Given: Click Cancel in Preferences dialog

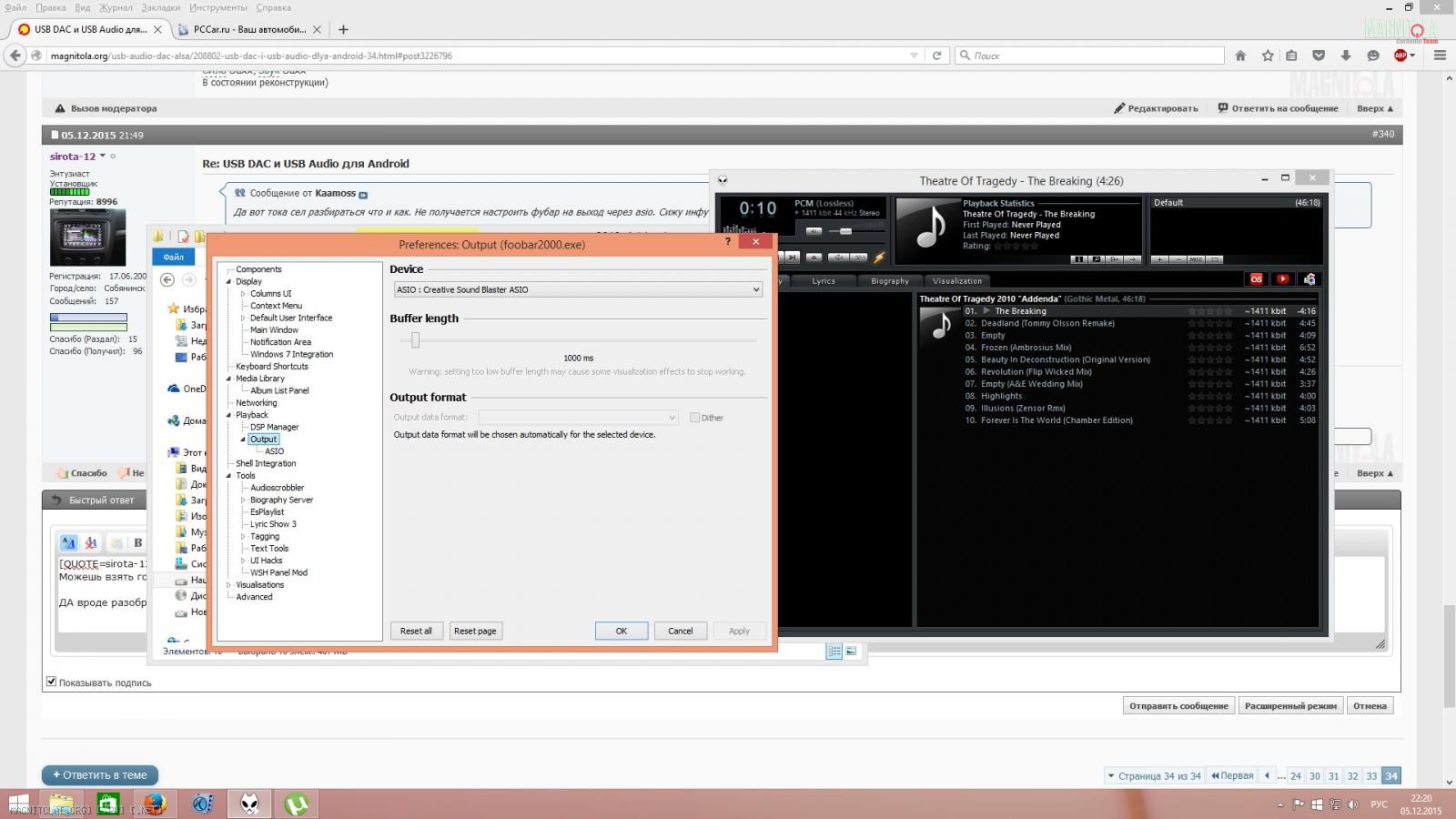Looking at the screenshot, I should pyautogui.click(x=681, y=631).
